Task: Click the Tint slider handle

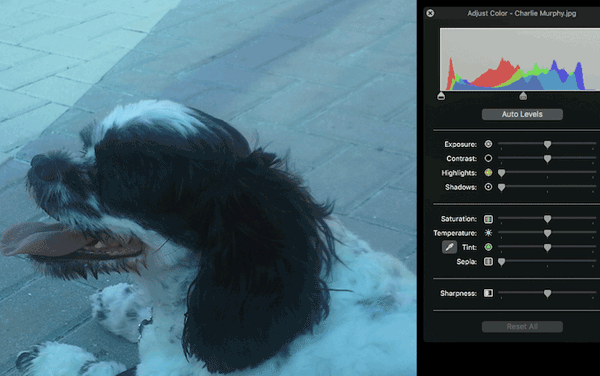Action: coord(548,247)
